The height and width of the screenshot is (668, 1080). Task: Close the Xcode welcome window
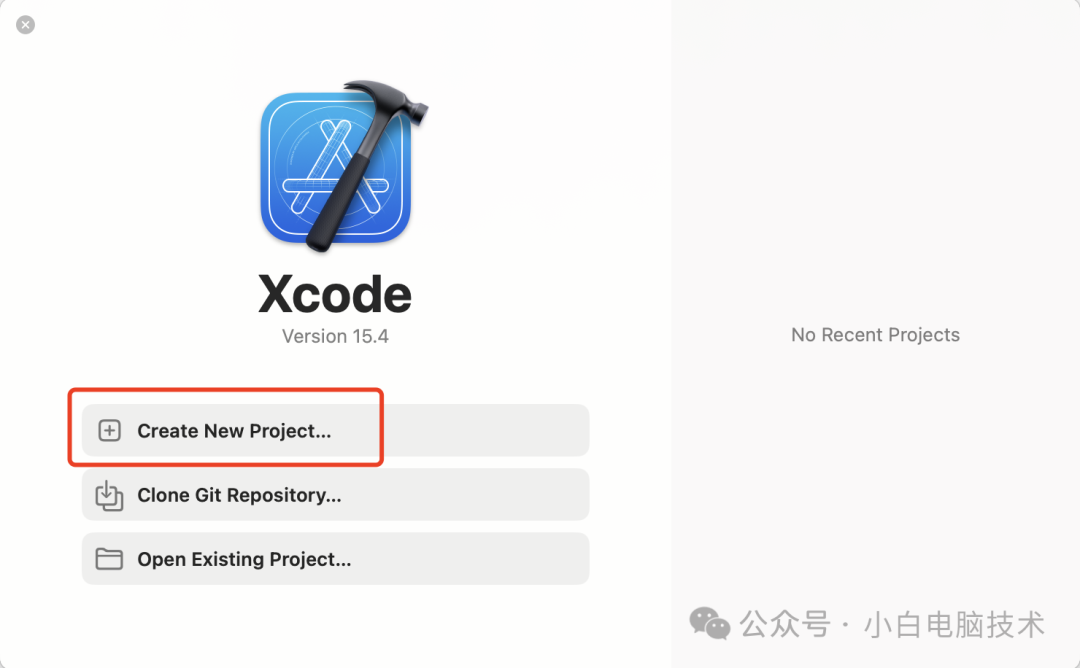(x=25, y=25)
